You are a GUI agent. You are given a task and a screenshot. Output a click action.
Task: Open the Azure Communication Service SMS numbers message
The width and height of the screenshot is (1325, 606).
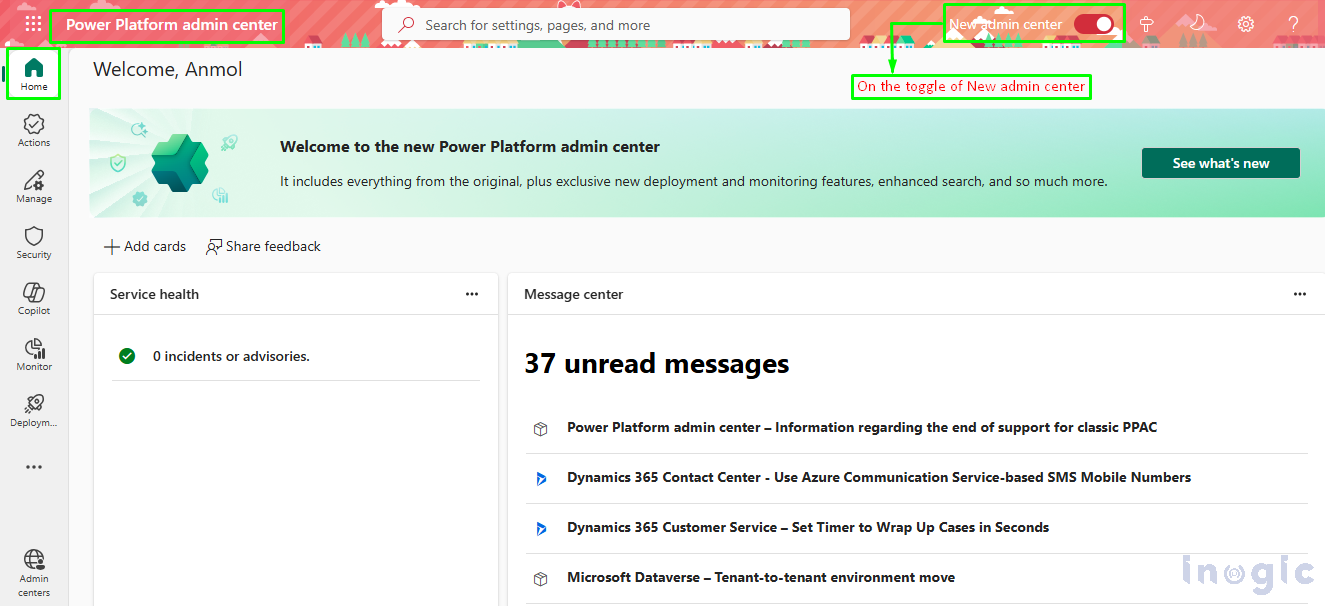pyautogui.click(x=879, y=478)
